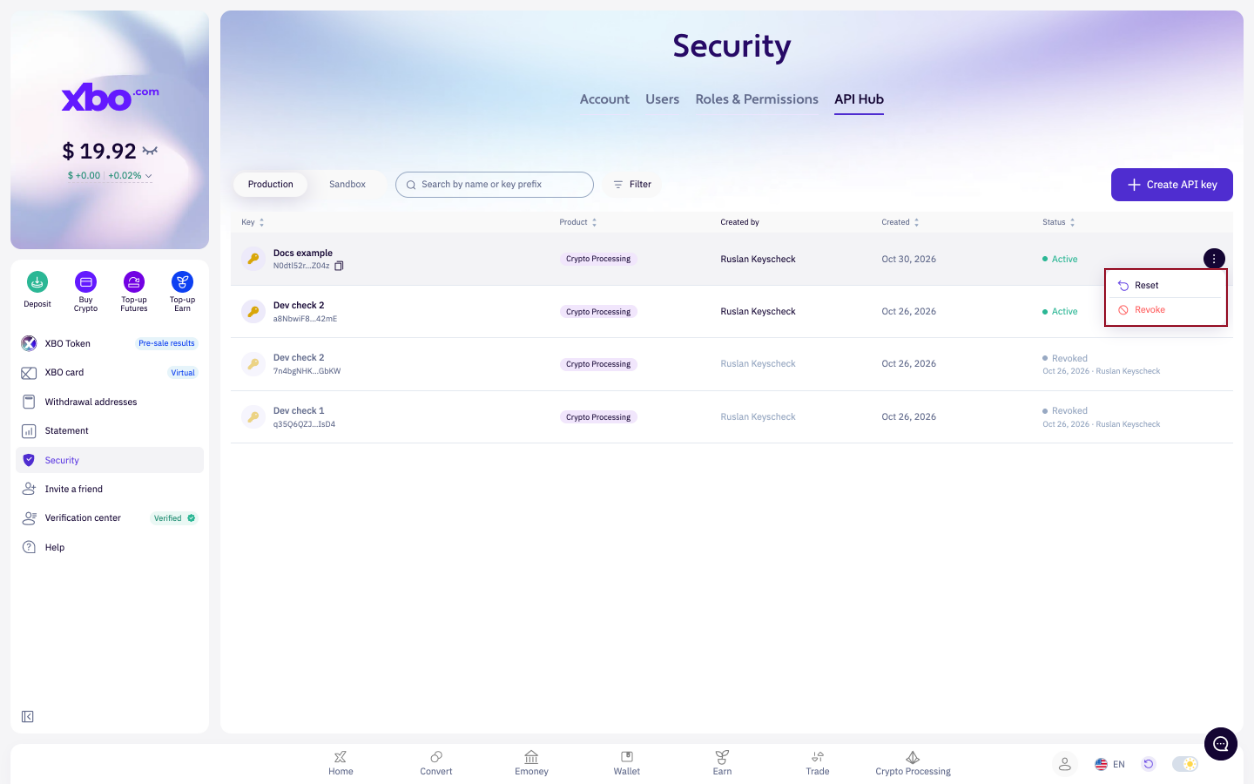The width and height of the screenshot is (1254, 784).
Task: Go to Crypto Processing in bottom navigation
Action: [913, 763]
